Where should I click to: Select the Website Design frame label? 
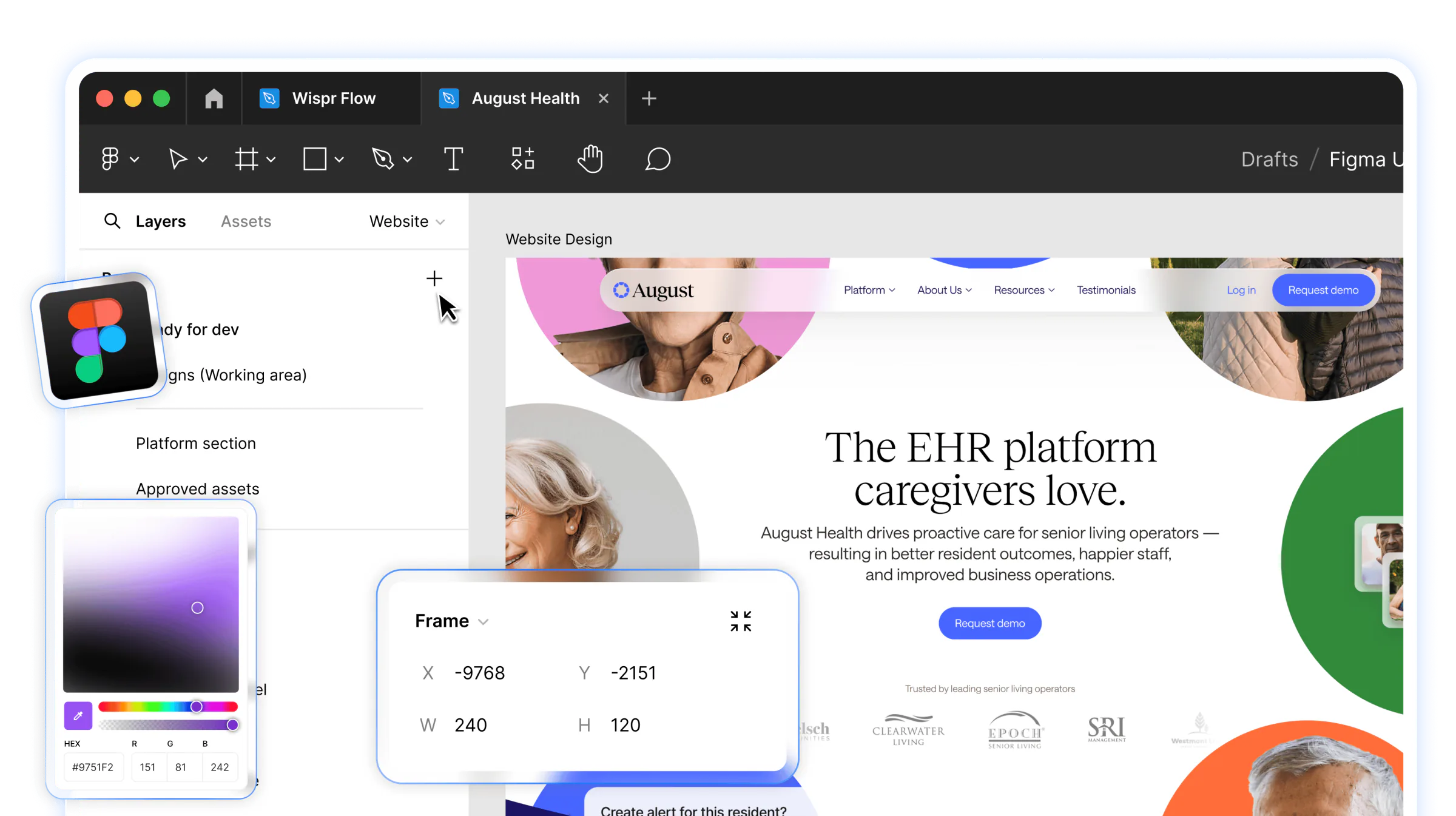(559, 239)
